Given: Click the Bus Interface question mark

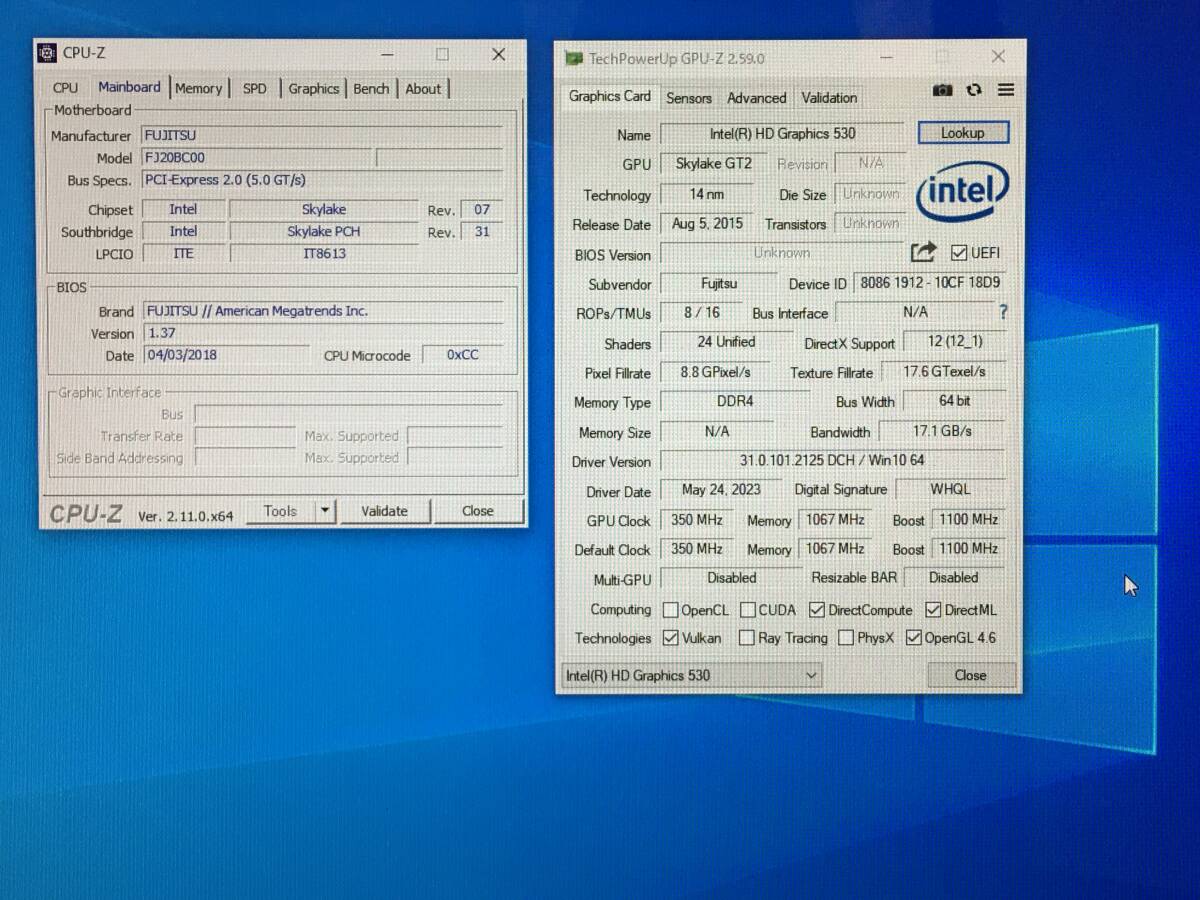Looking at the screenshot, I should 1003,312.
